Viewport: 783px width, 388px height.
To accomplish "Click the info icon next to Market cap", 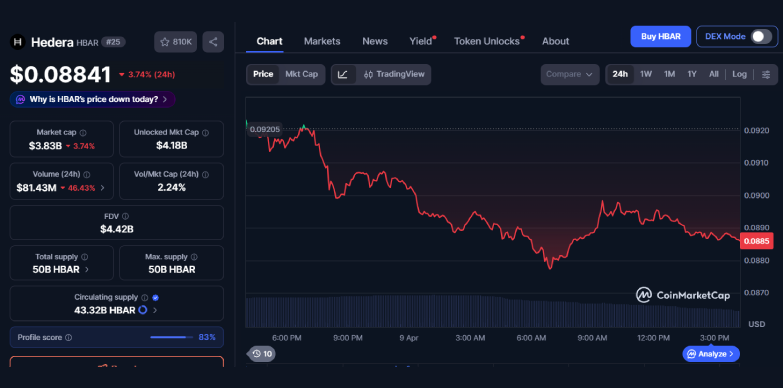I will pos(83,133).
